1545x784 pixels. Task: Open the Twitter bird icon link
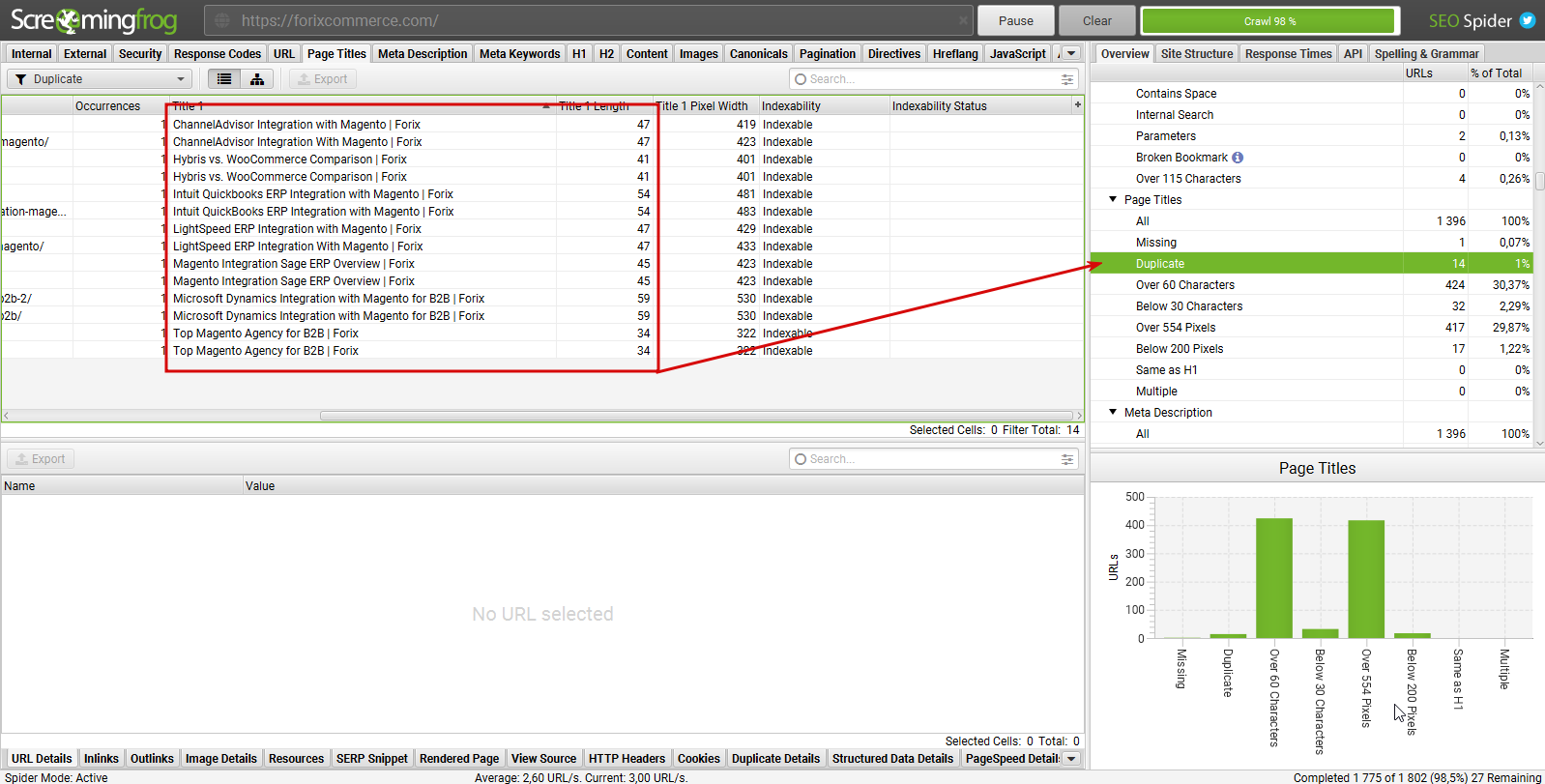(x=1528, y=20)
